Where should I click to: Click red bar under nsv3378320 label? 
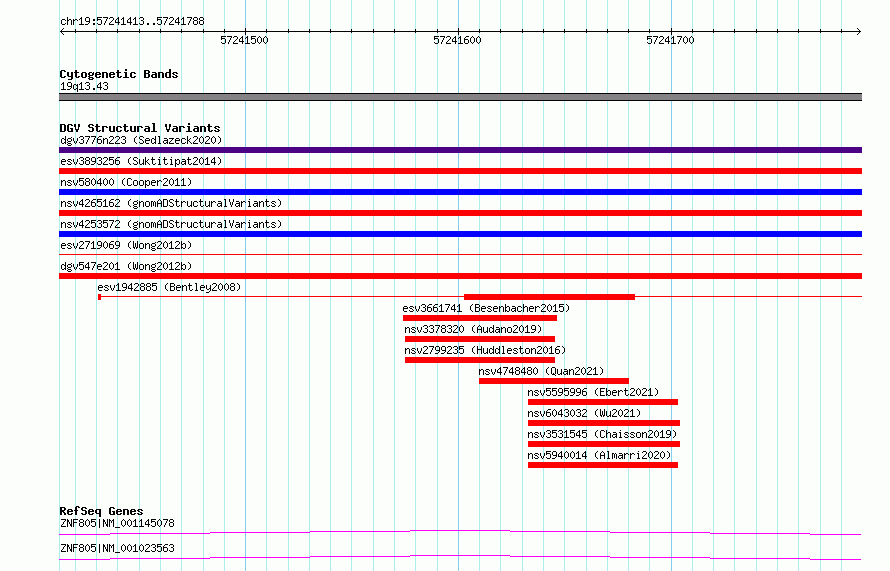pyautogui.click(x=480, y=339)
